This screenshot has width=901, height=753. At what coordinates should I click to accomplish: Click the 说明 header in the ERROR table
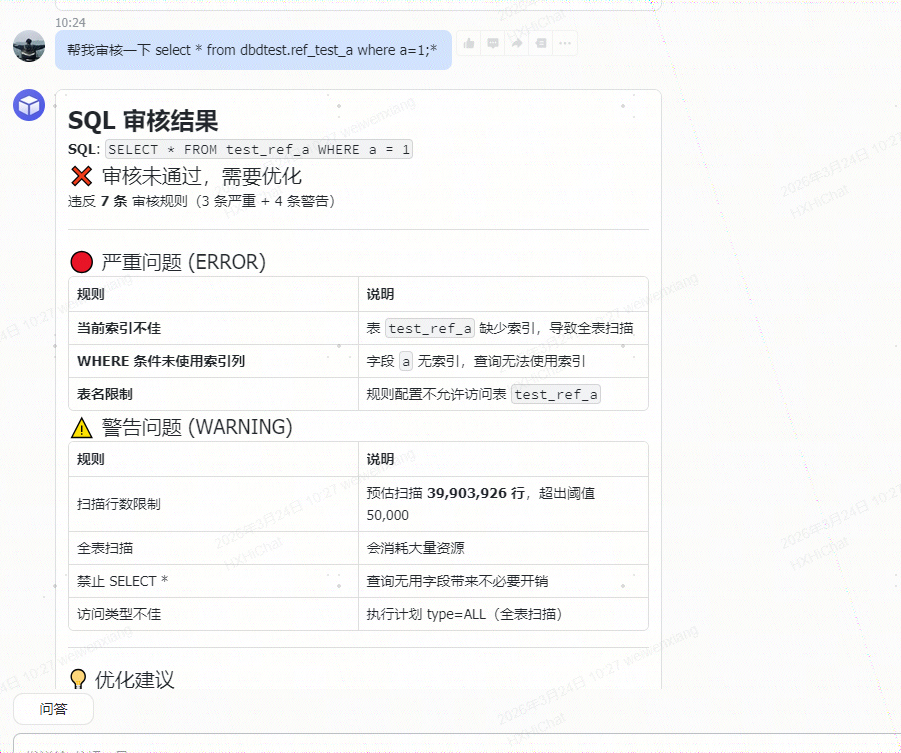click(503, 294)
